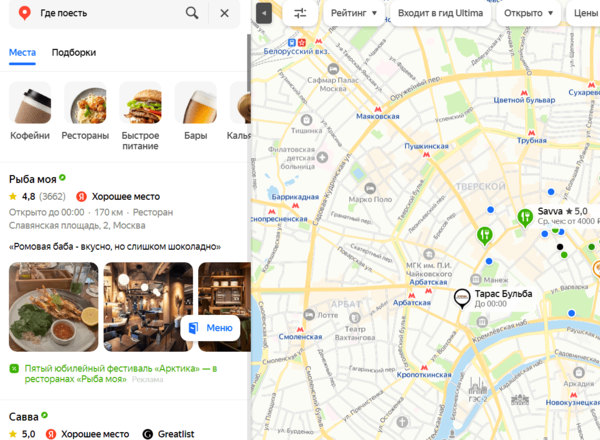
Task: Click the Тарас Бульба map marker
Action: point(462,298)
